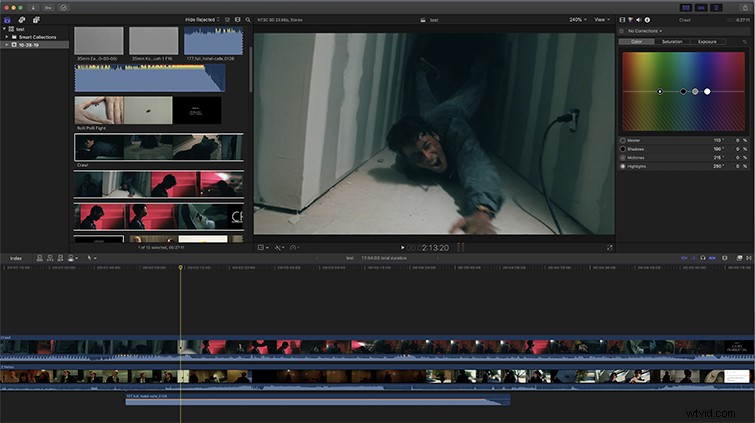Open the browser search magnifier
755x423 pixels.
point(248,20)
